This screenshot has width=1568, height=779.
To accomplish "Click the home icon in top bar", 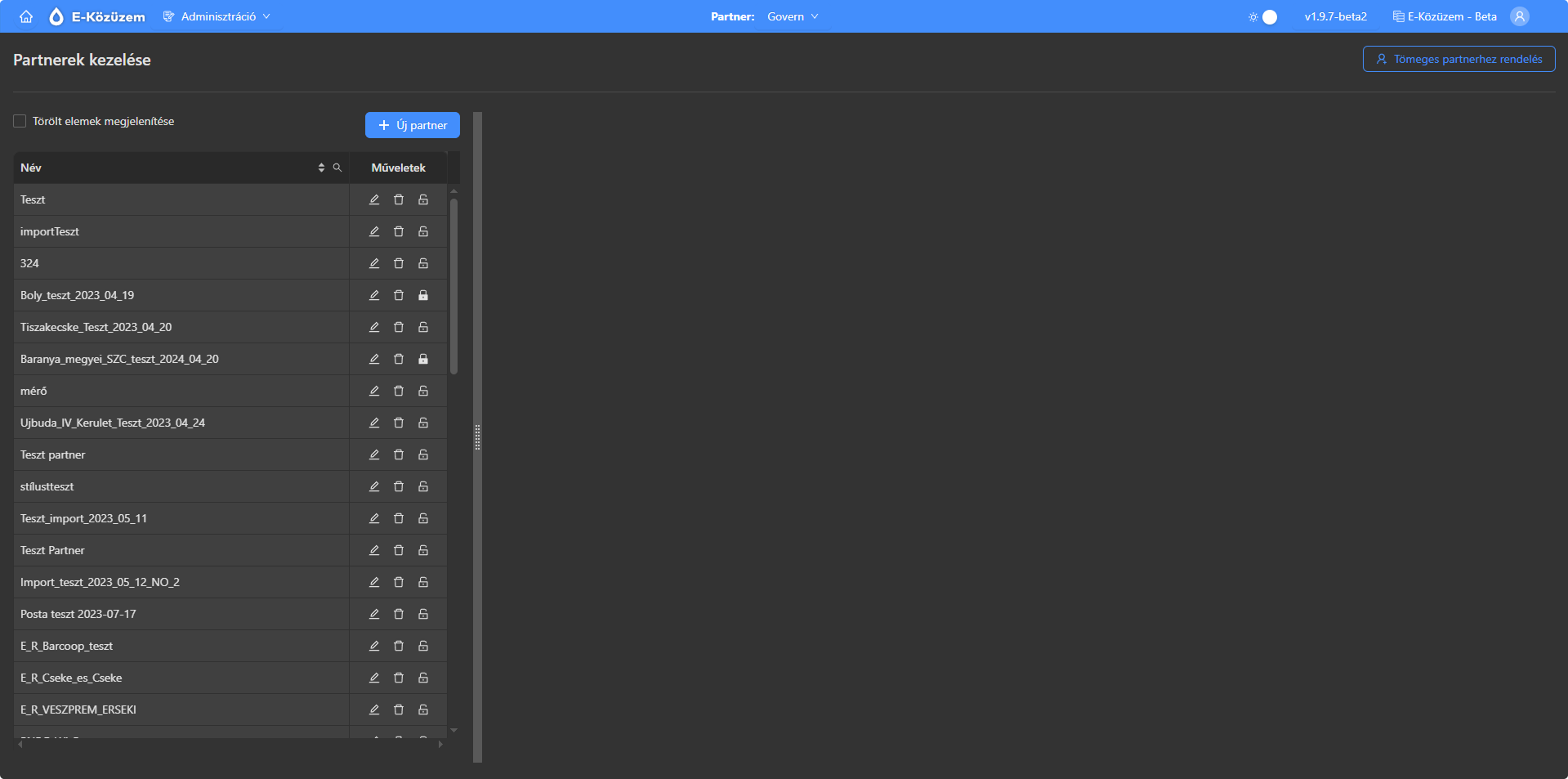I will pos(26,16).
